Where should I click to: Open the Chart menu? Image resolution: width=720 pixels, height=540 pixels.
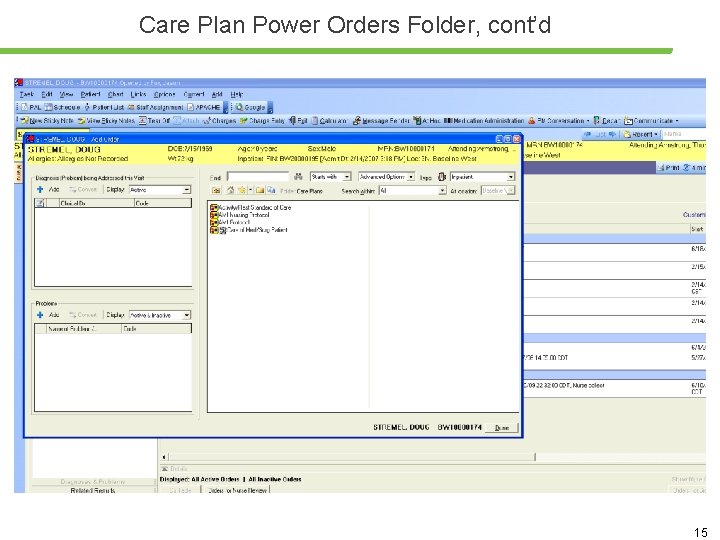click(115, 94)
